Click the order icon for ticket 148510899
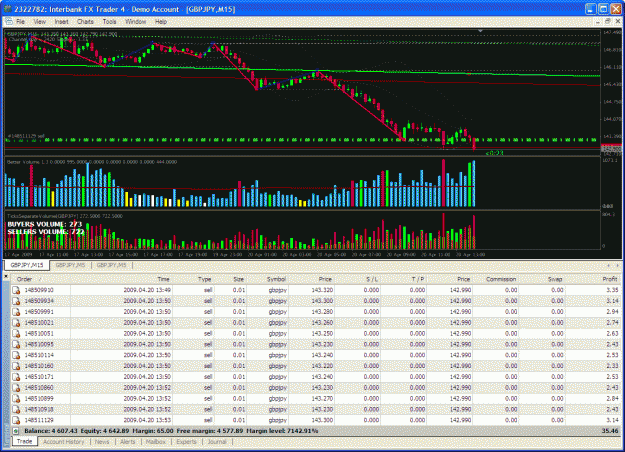 16,399
